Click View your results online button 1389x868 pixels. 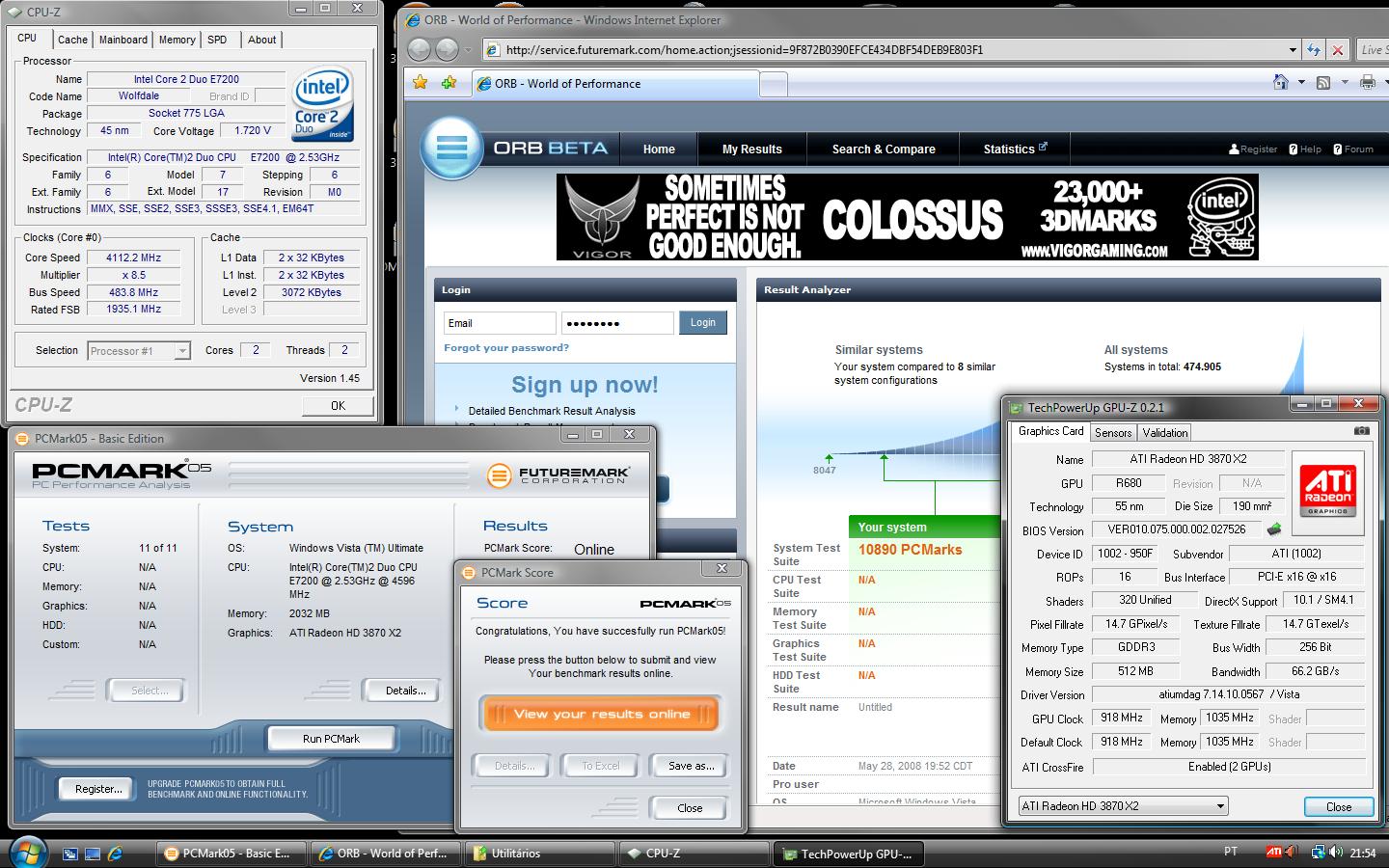coord(601,715)
